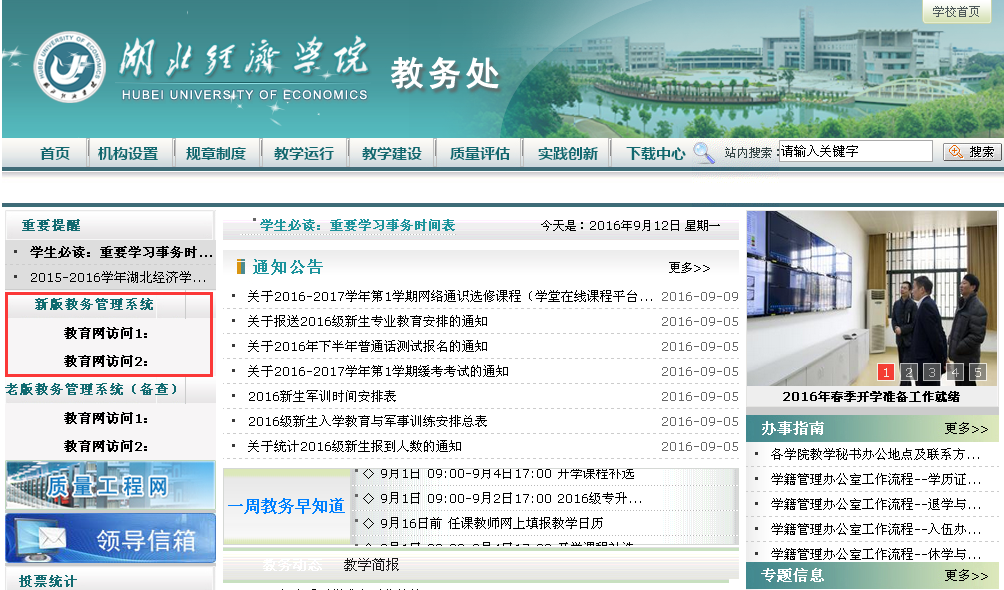This screenshot has height=590, width=1004.
Task: Open the 领导信箱 mailbox banner
Action: tap(110, 539)
